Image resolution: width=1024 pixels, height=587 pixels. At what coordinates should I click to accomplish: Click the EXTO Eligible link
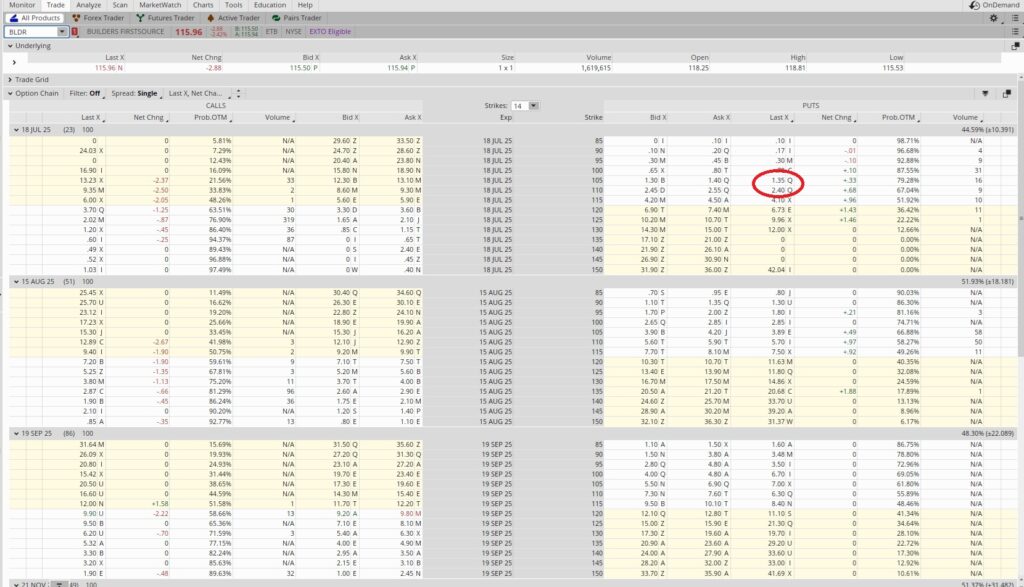(329, 31)
